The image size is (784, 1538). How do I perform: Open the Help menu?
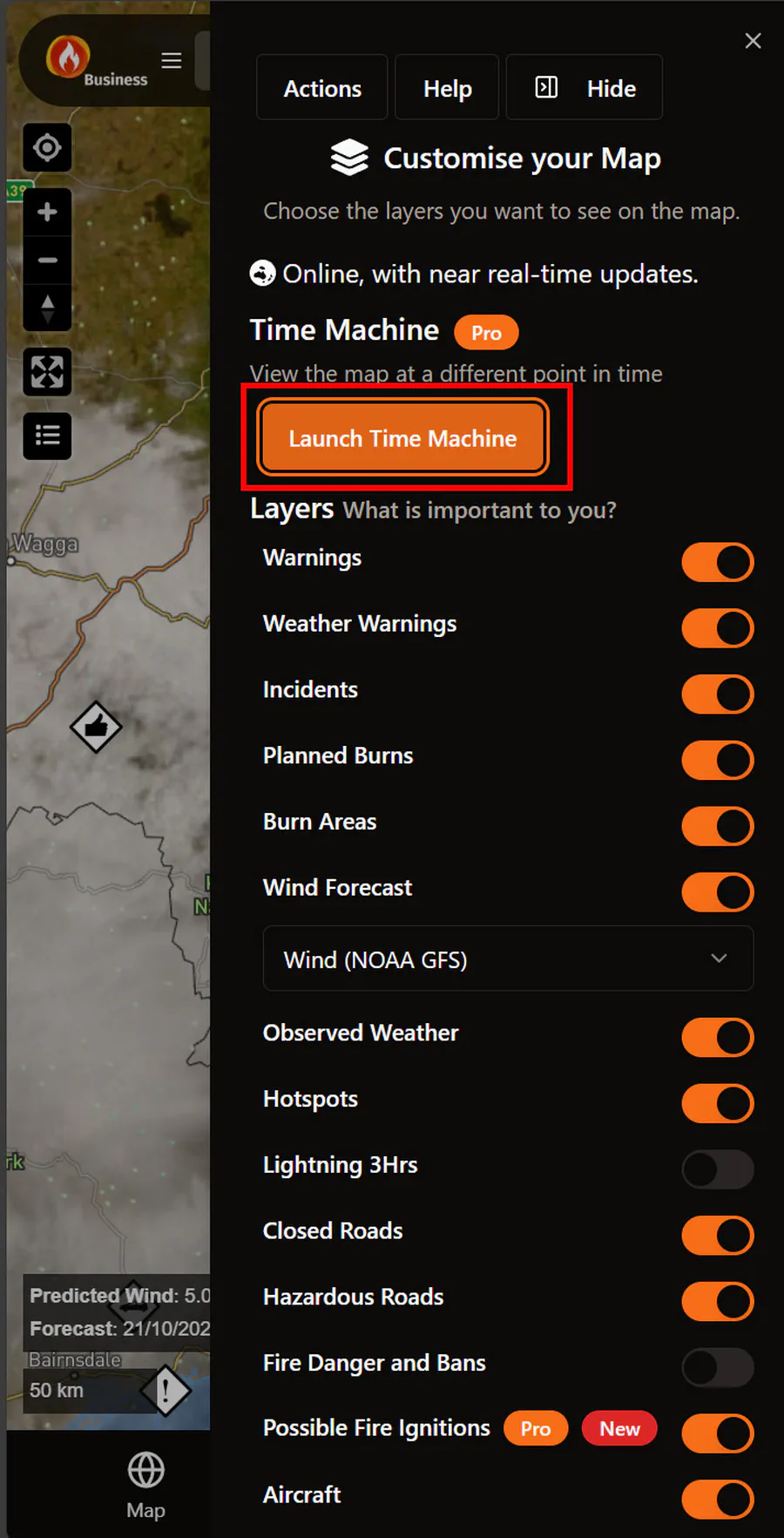(447, 88)
